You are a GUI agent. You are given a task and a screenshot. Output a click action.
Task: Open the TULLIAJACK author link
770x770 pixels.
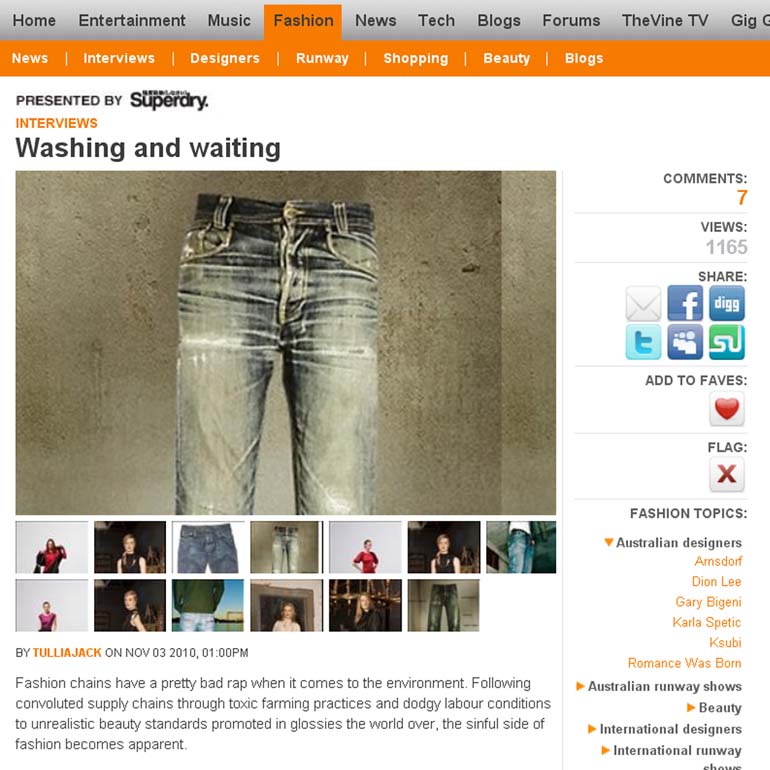67,653
